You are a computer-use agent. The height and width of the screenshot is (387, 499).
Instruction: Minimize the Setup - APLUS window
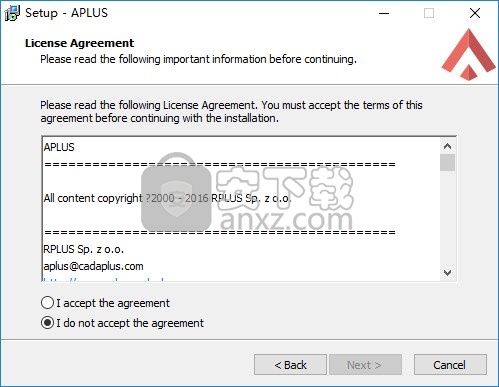[384, 13]
